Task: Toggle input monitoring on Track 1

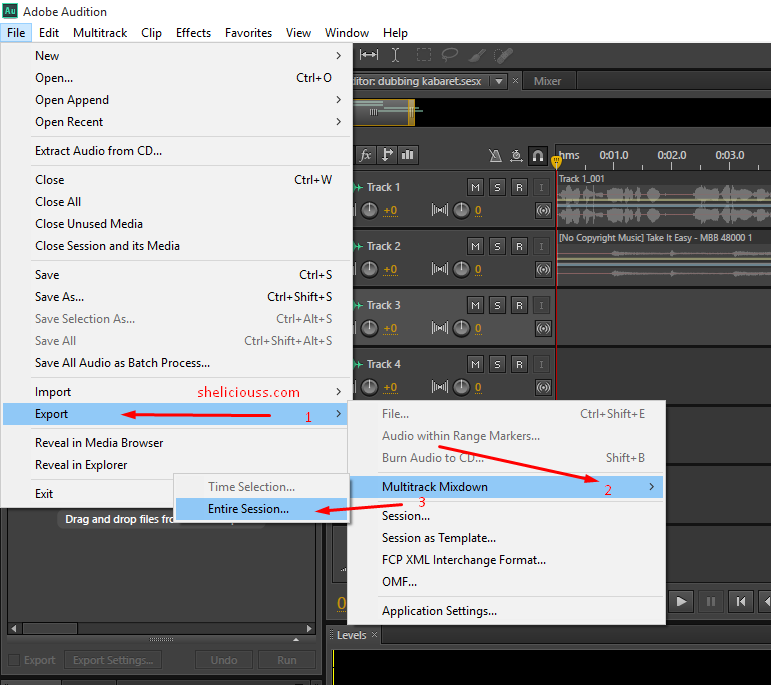Action: tap(541, 187)
